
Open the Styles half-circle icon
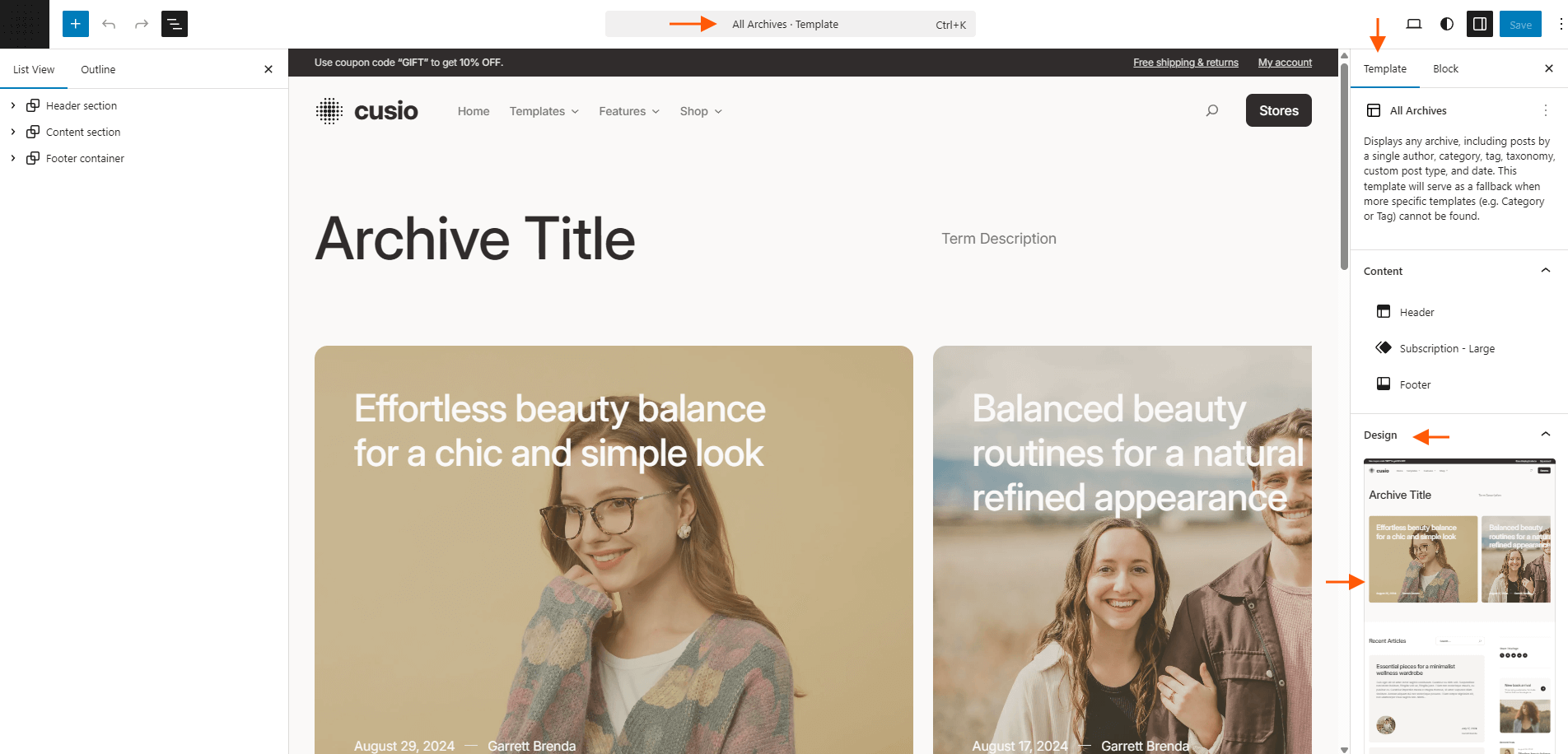tap(1447, 24)
